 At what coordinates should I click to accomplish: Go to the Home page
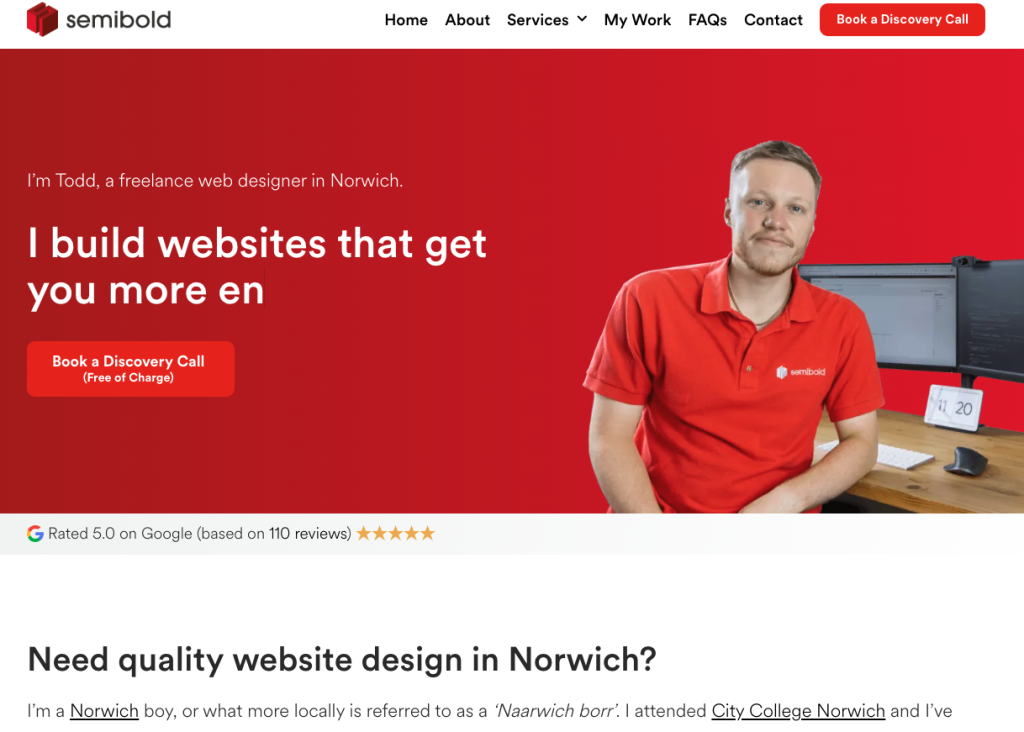click(406, 20)
